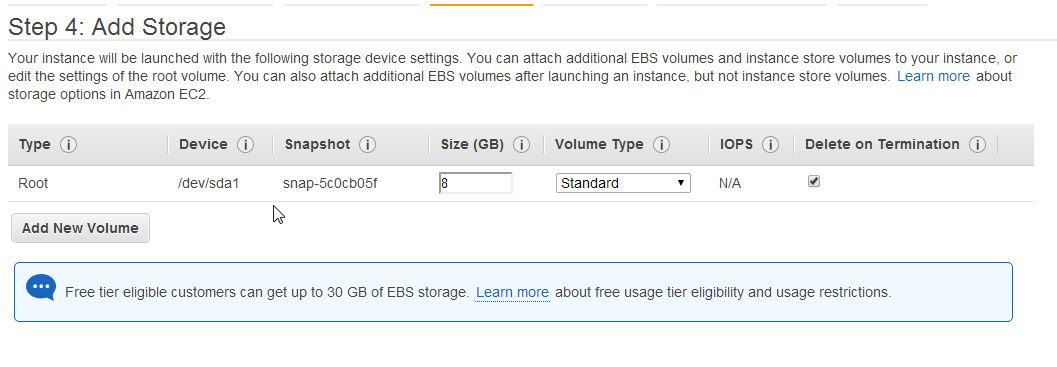Click the Volume Type info icon
The image size is (1057, 367).
tap(661, 144)
